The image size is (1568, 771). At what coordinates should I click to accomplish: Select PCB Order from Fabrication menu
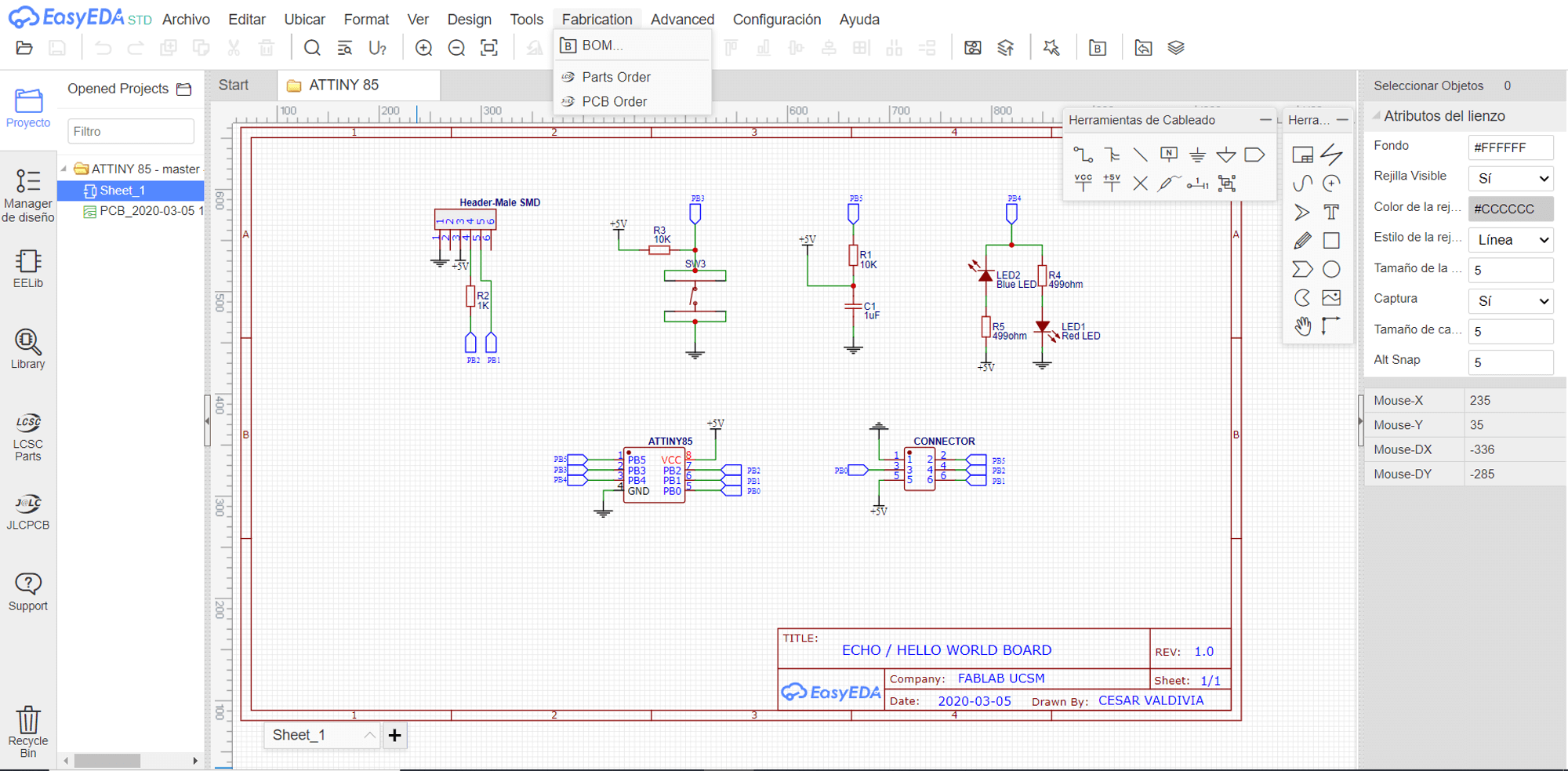click(x=614, y=101)
